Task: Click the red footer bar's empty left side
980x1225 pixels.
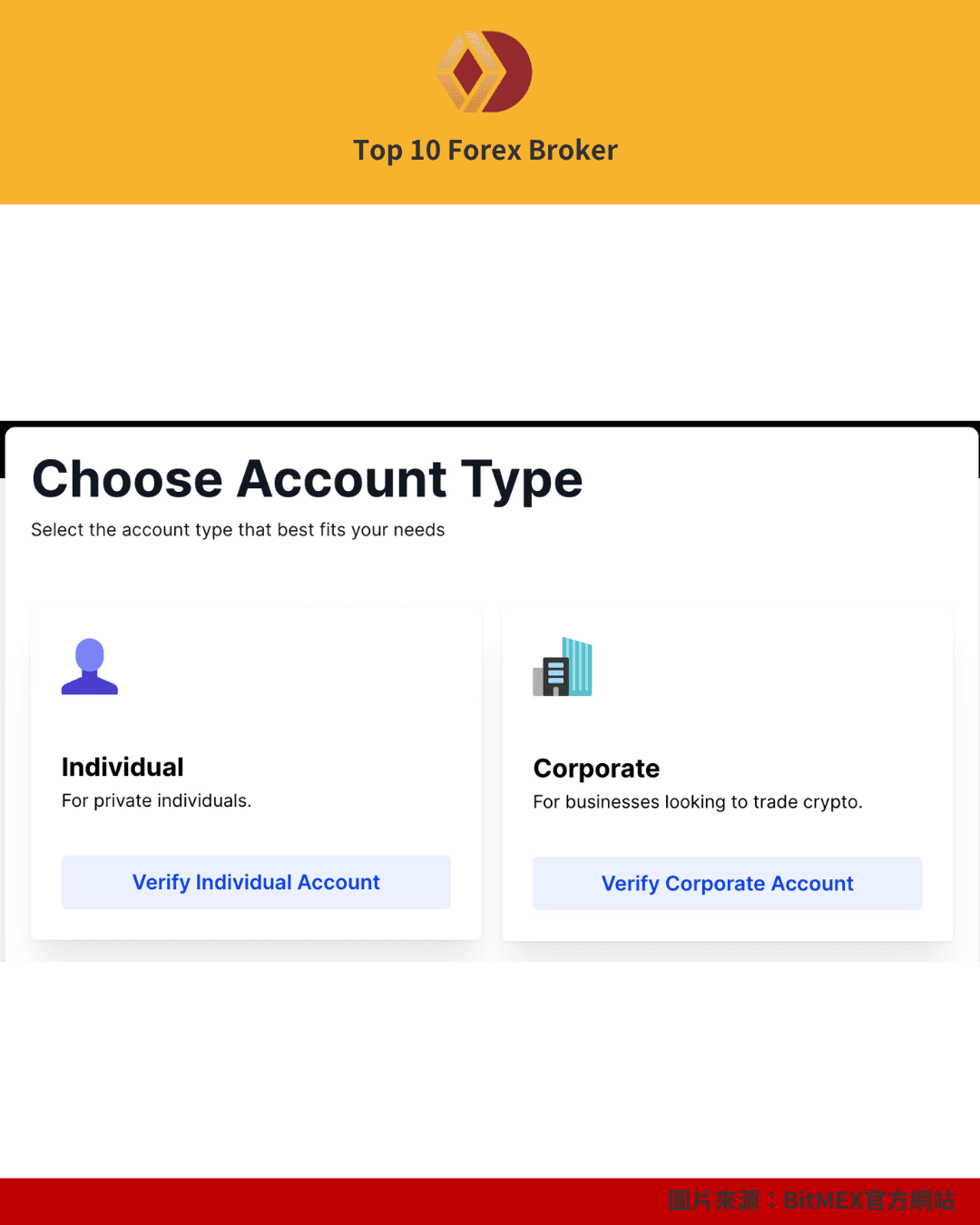Action: [272, 1201]
